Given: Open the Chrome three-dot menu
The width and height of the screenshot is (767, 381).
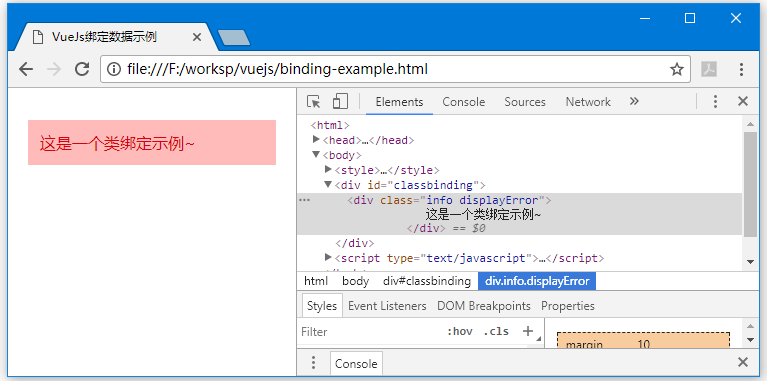Looking at the screenshot, I should click(x=742, y=69).
